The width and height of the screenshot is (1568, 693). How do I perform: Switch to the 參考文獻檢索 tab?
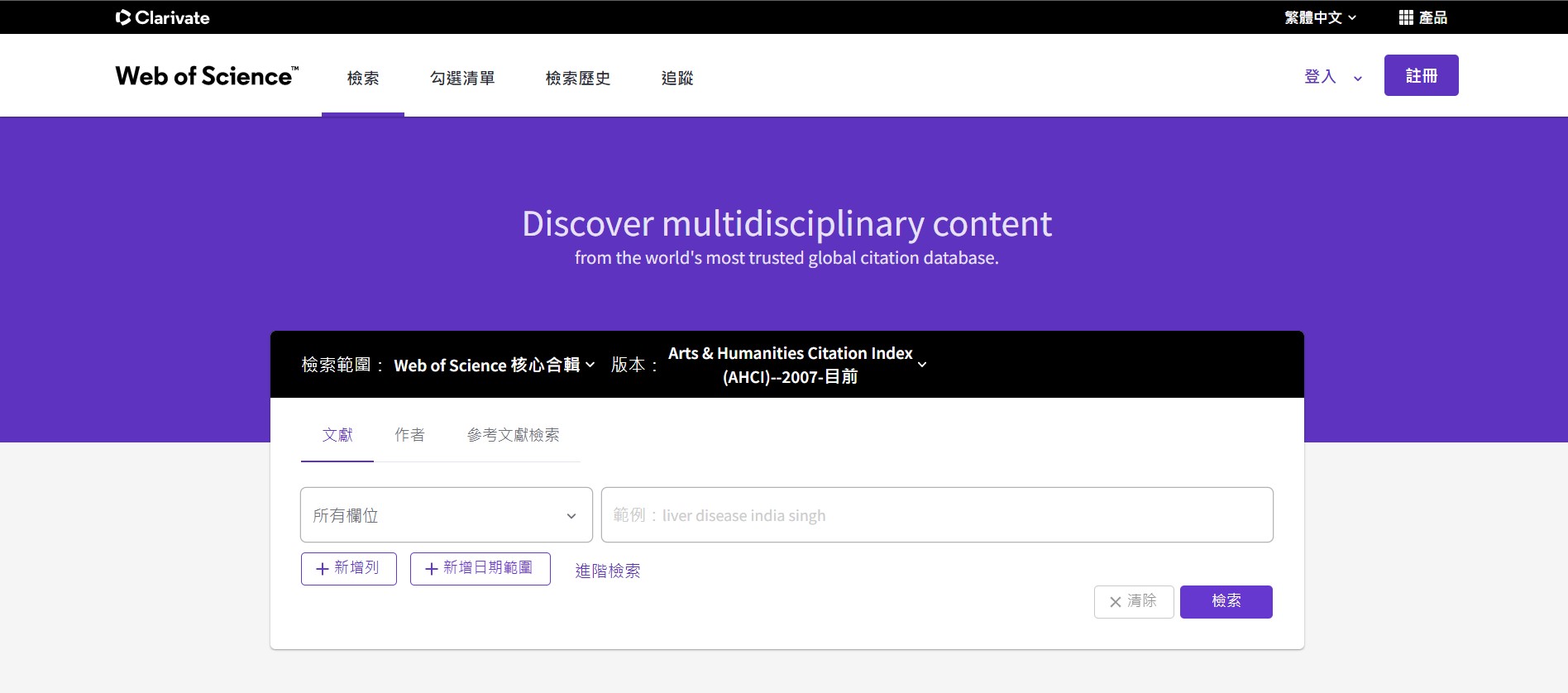pyautogui.click(x=514, y=435)
